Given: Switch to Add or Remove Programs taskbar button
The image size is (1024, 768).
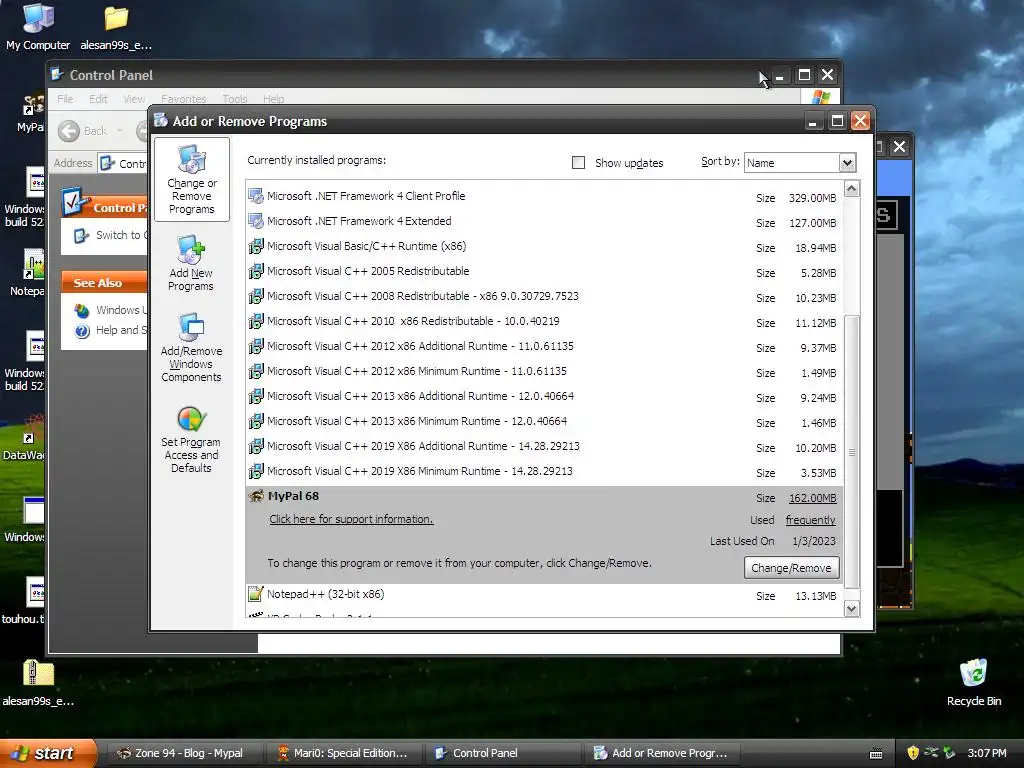Looking at the screenshot, I should tap(662, 753).
